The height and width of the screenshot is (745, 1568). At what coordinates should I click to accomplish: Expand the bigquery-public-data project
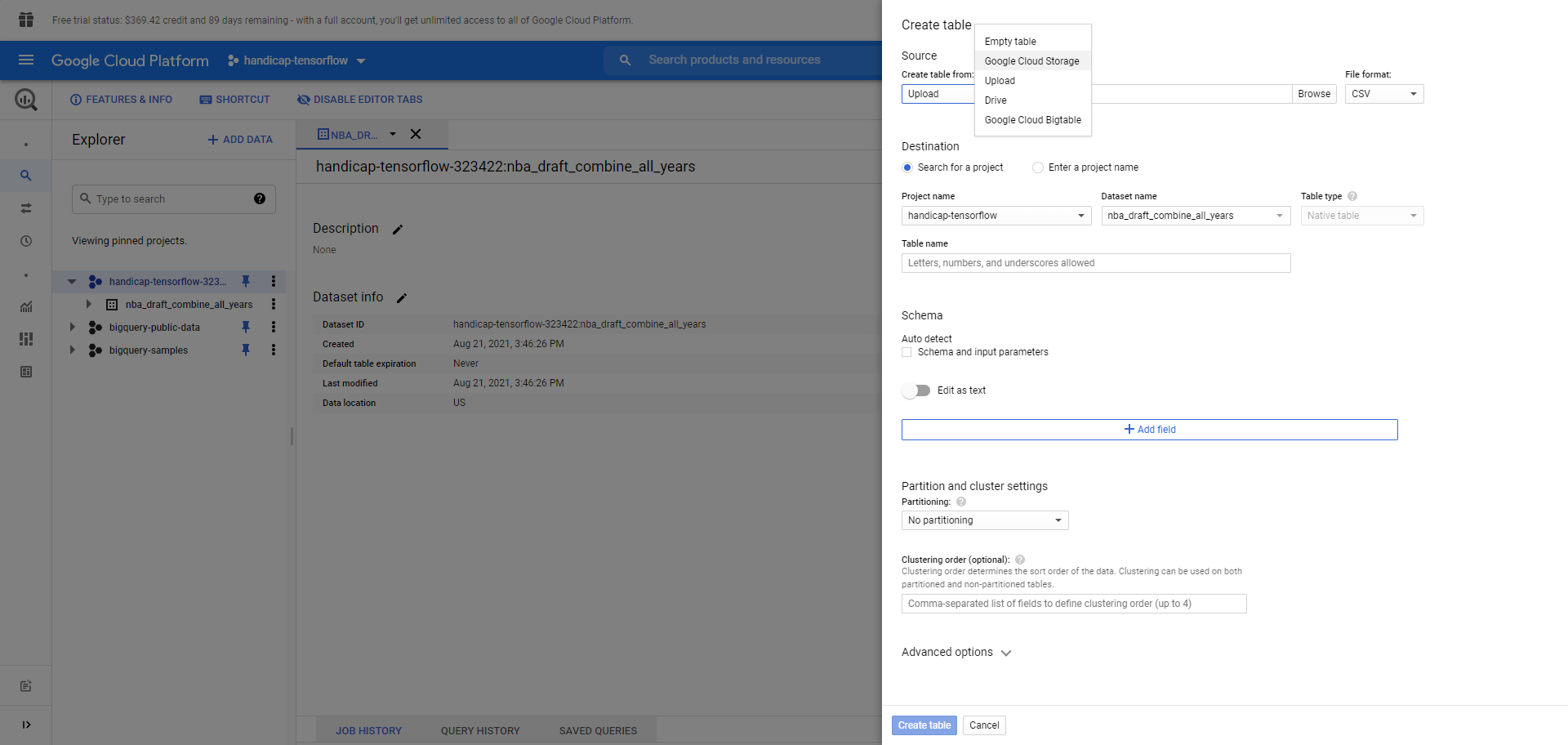tap(72, 327)
